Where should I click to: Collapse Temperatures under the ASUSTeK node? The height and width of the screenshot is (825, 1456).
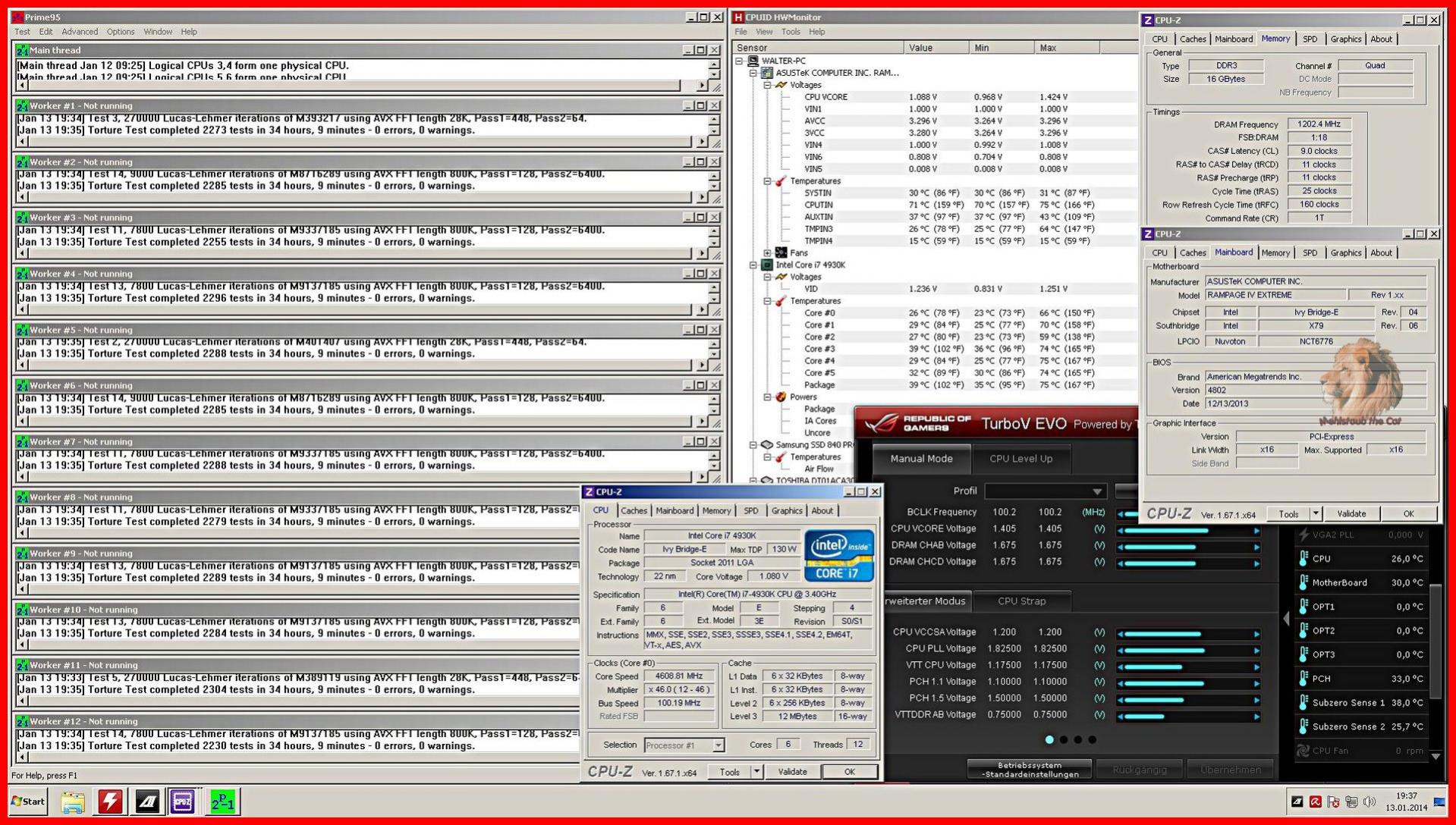767,181
